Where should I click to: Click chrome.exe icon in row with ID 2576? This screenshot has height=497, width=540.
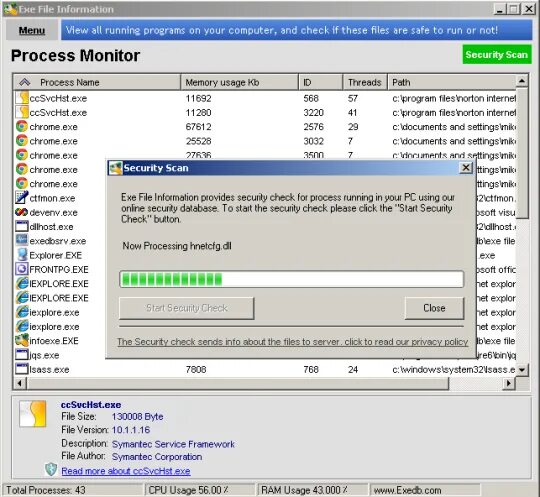[x=22, y=126]
